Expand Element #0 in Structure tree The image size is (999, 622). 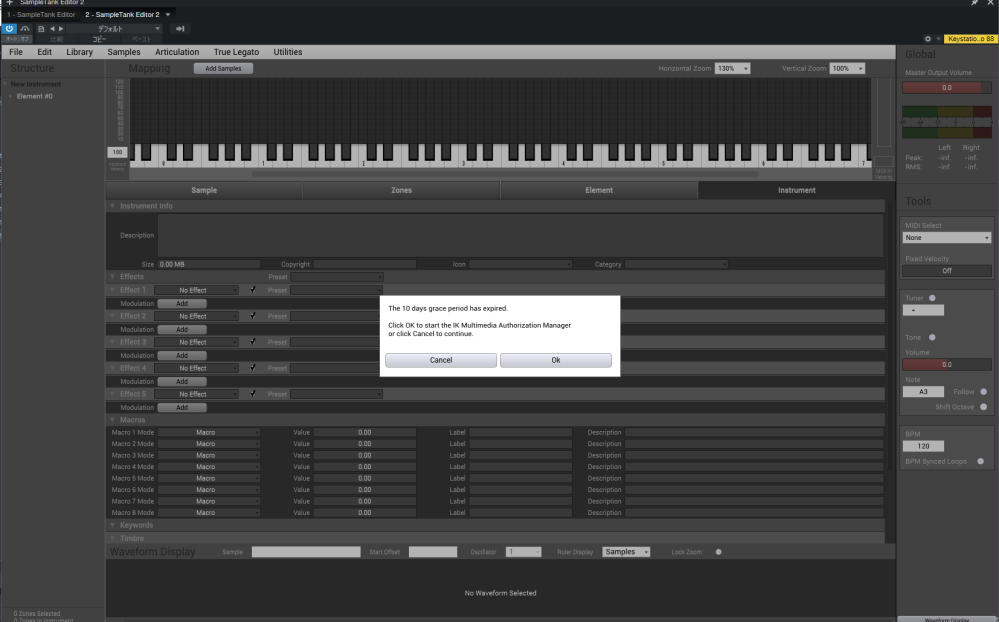[x=10, y=96]
